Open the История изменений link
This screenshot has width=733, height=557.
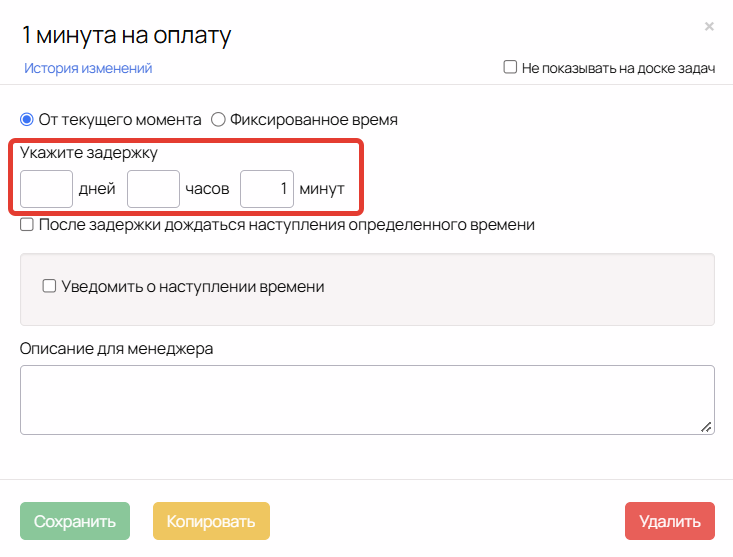click(x=88, y=68)
